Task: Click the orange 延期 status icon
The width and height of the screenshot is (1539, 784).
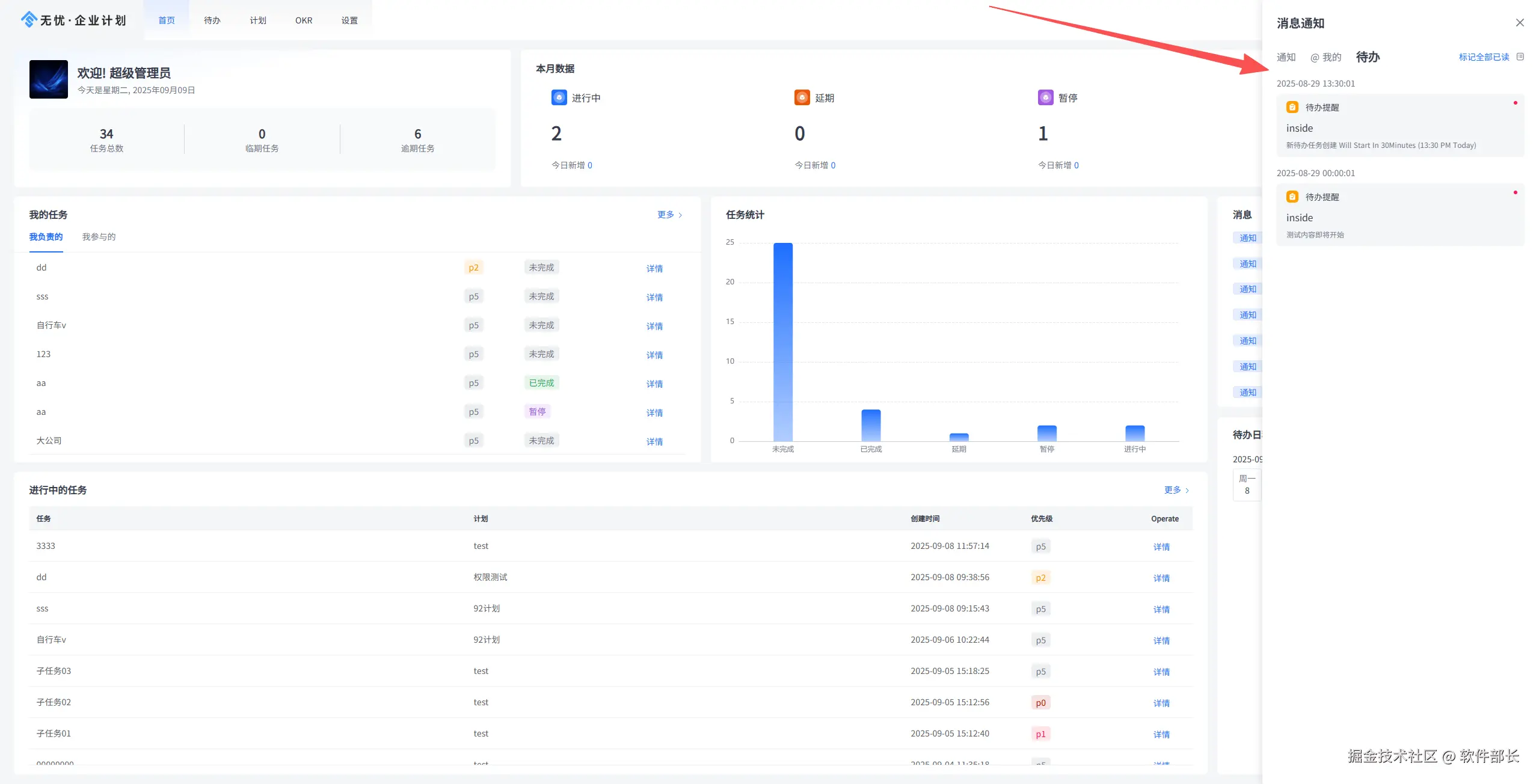Action: 802,97
